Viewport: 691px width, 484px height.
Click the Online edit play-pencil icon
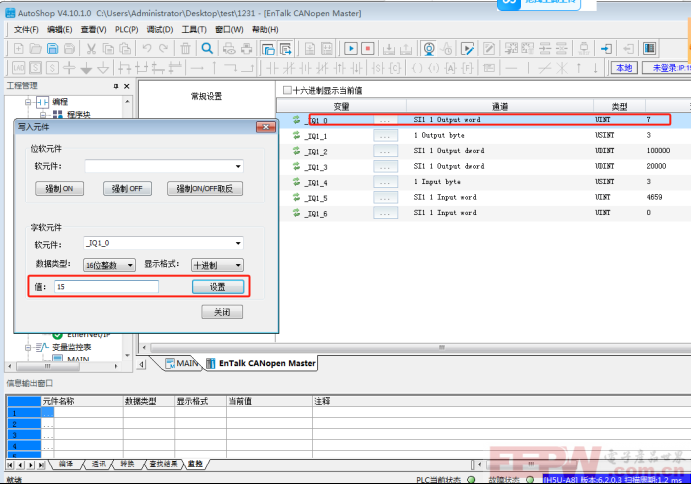click(467, 48)
